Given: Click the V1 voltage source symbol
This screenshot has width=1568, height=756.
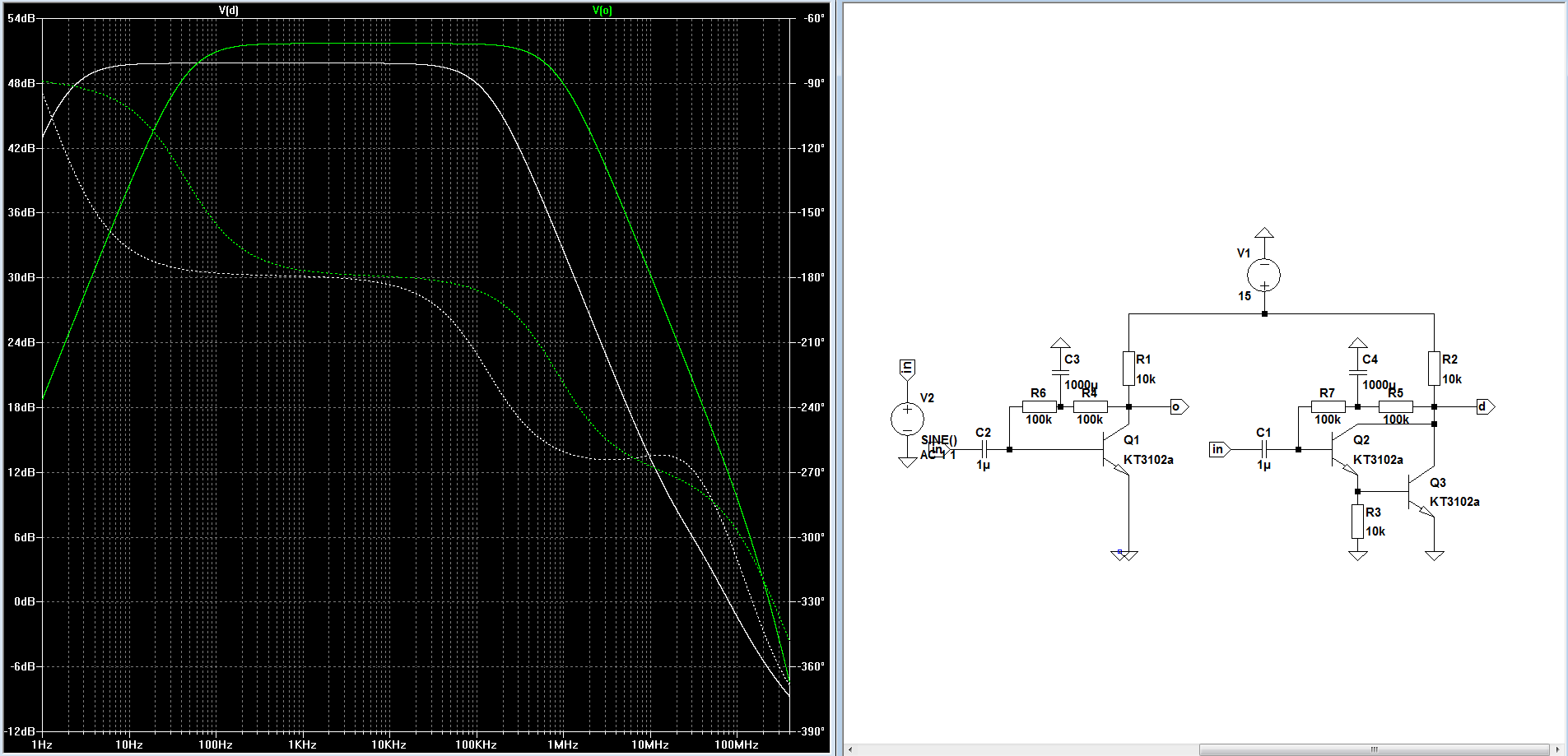Looking at the screenshot, I should 1264,275.
